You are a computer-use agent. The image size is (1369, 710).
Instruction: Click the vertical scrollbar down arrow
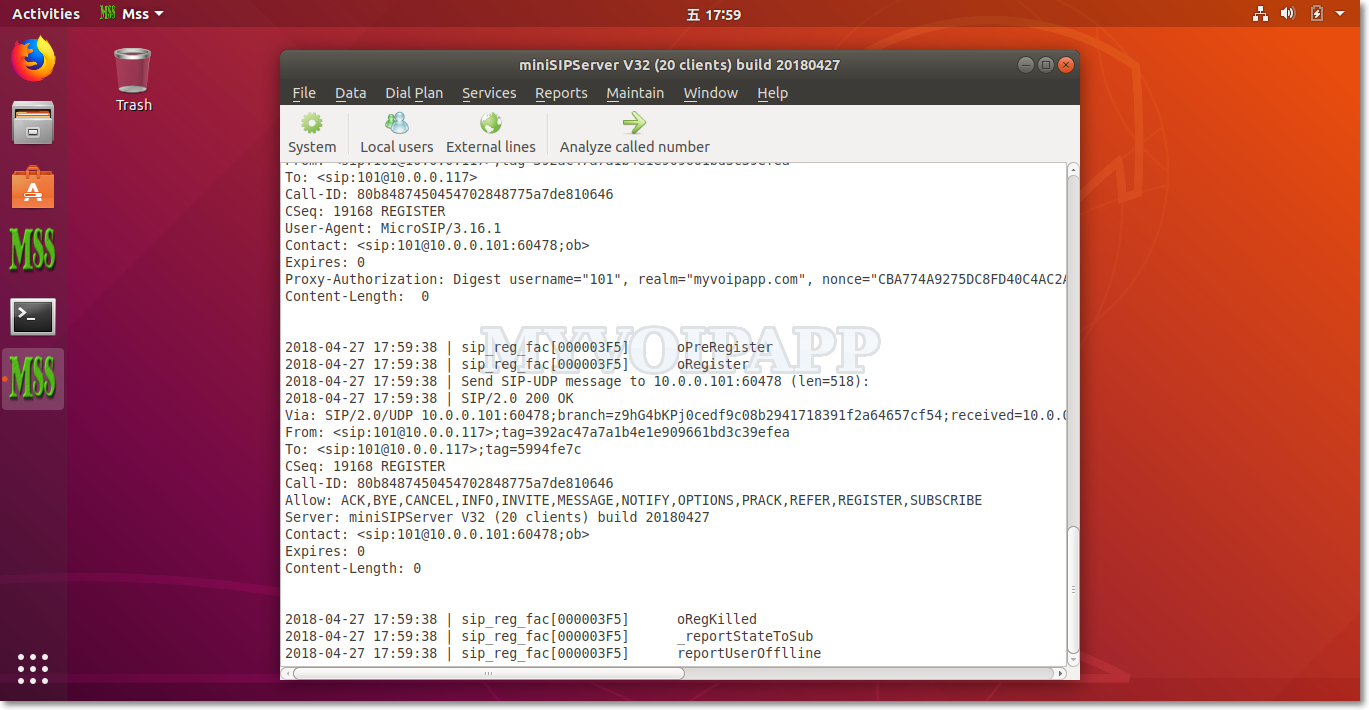tap(1073, 659)
